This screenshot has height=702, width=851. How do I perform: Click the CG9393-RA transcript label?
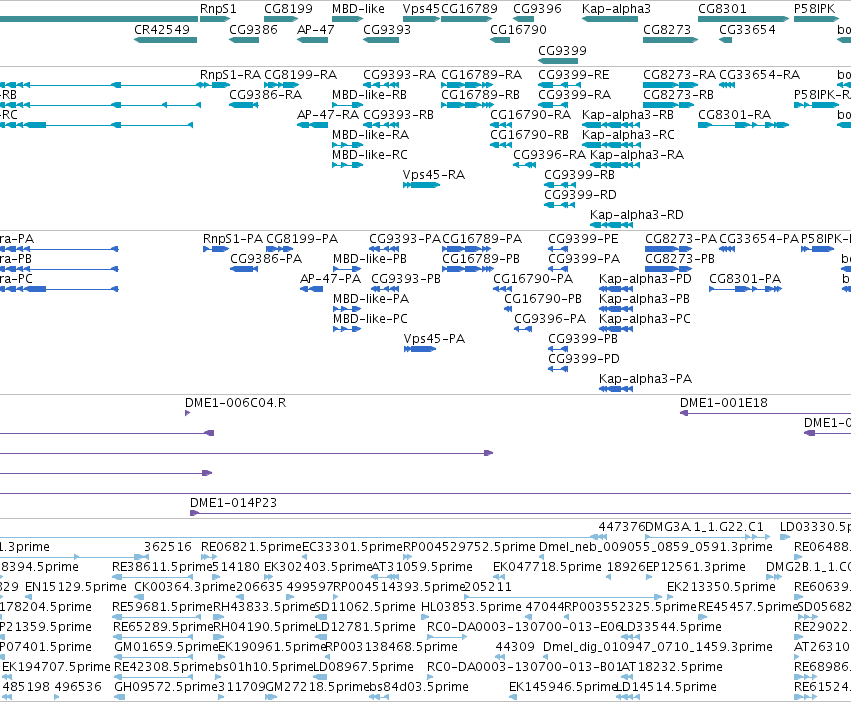click(399, 74)
